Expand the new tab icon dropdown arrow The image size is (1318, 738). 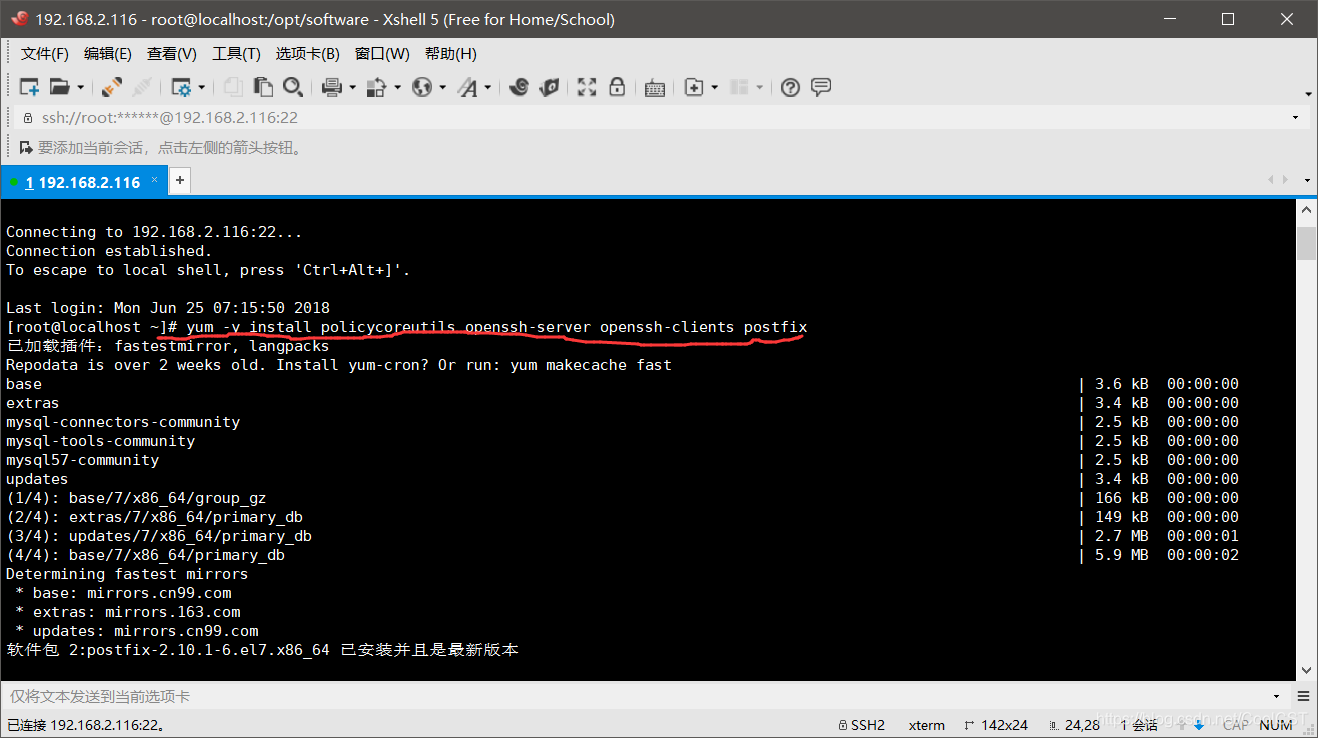point(714,88)
